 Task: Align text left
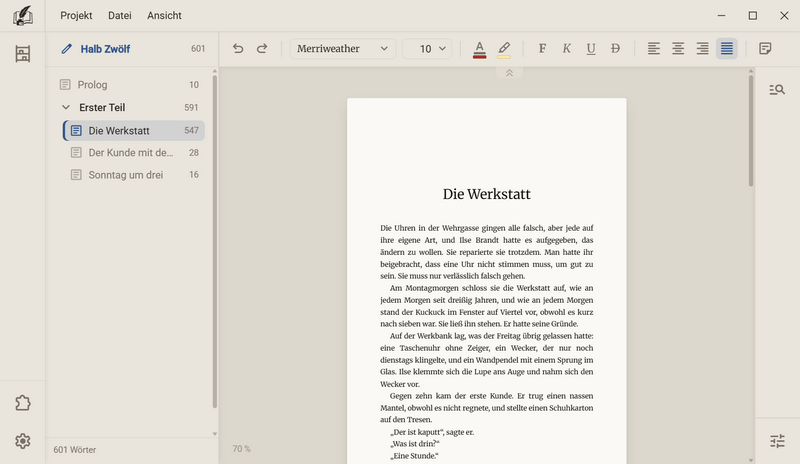point(654,48)
